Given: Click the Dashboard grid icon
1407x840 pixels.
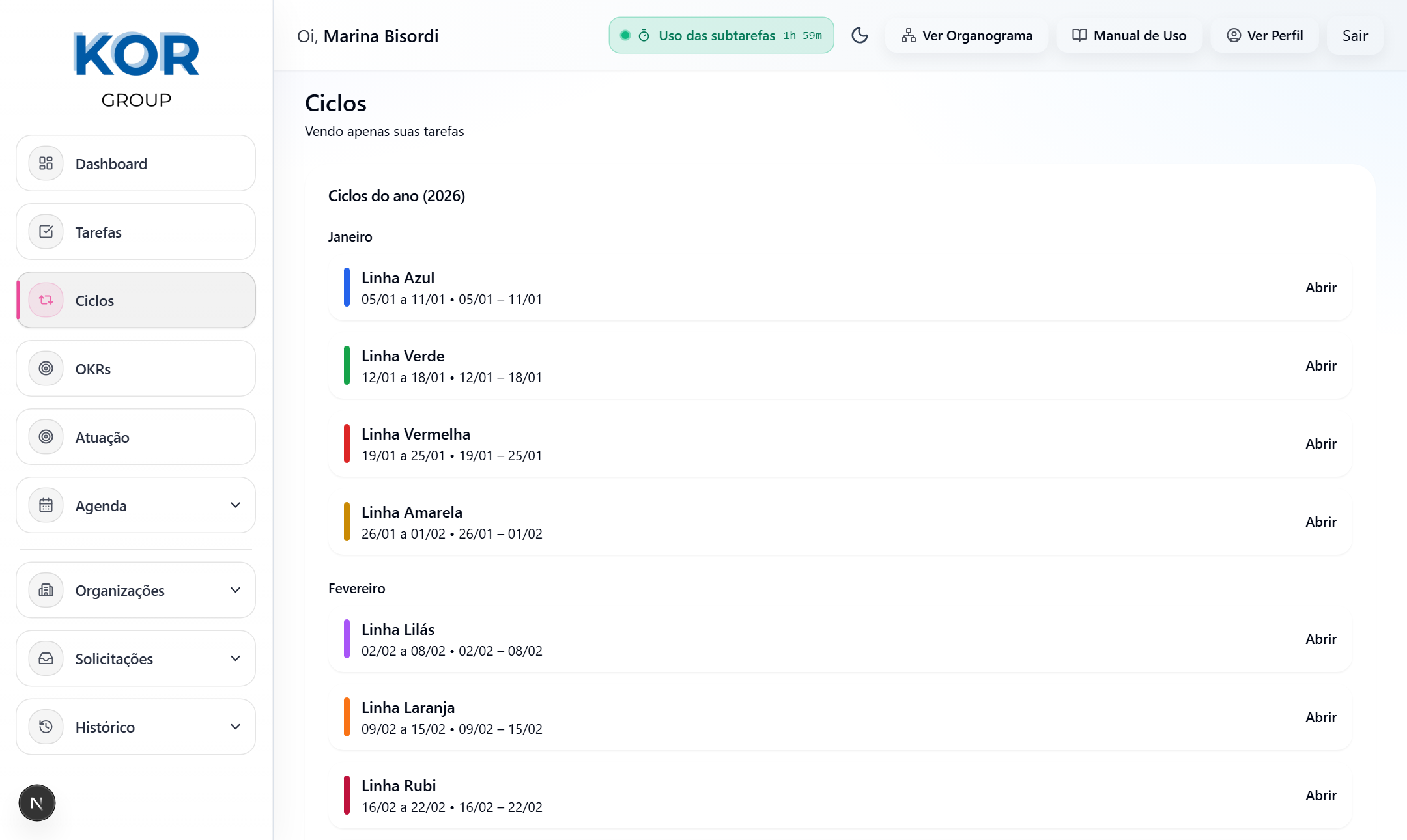Looking at the screenshot, I should click(46, 163).
